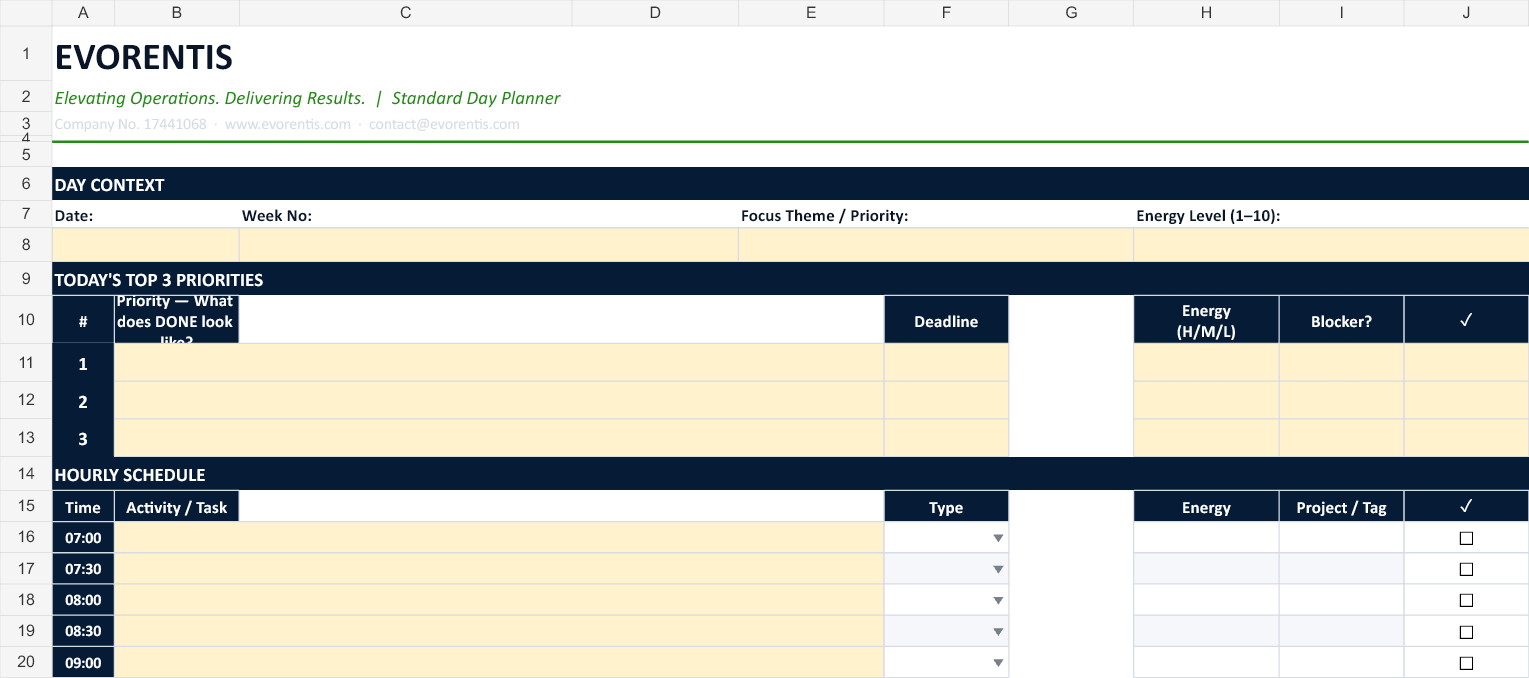Click the 09:00 activity cell
1529x678 pixels.
click(499, 662)
